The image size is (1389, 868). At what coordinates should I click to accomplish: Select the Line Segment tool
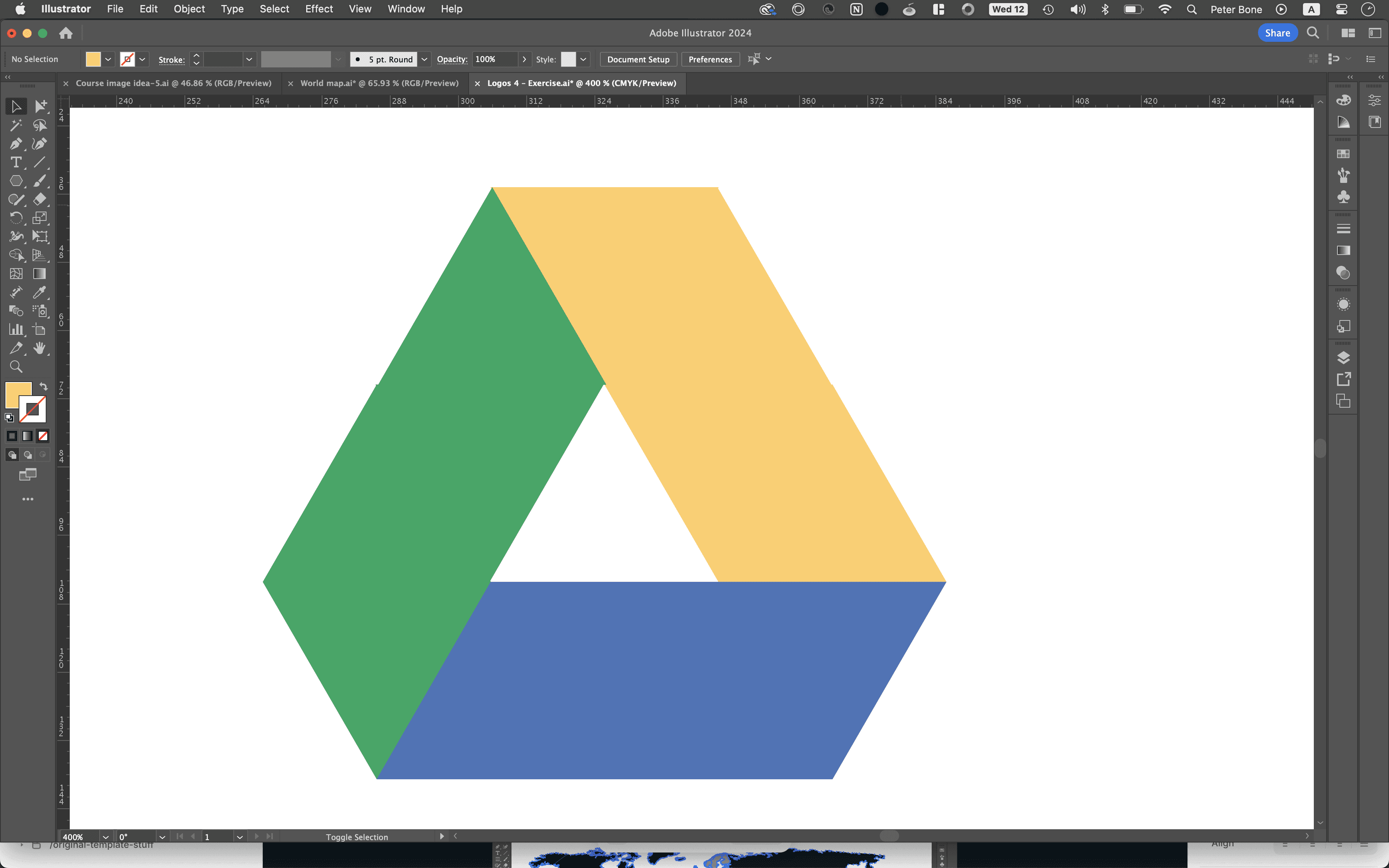tap(40, 162)
